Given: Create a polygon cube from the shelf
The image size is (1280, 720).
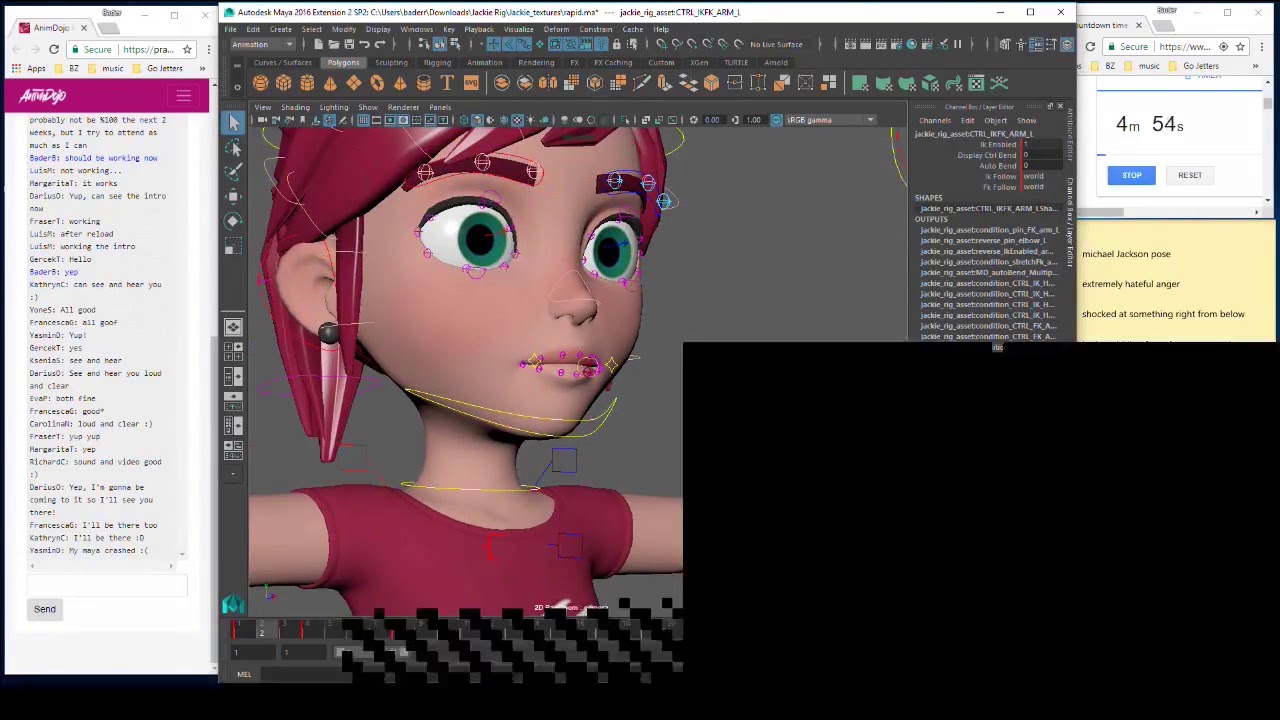Looking at the screenshot, I should pos(284,83).
